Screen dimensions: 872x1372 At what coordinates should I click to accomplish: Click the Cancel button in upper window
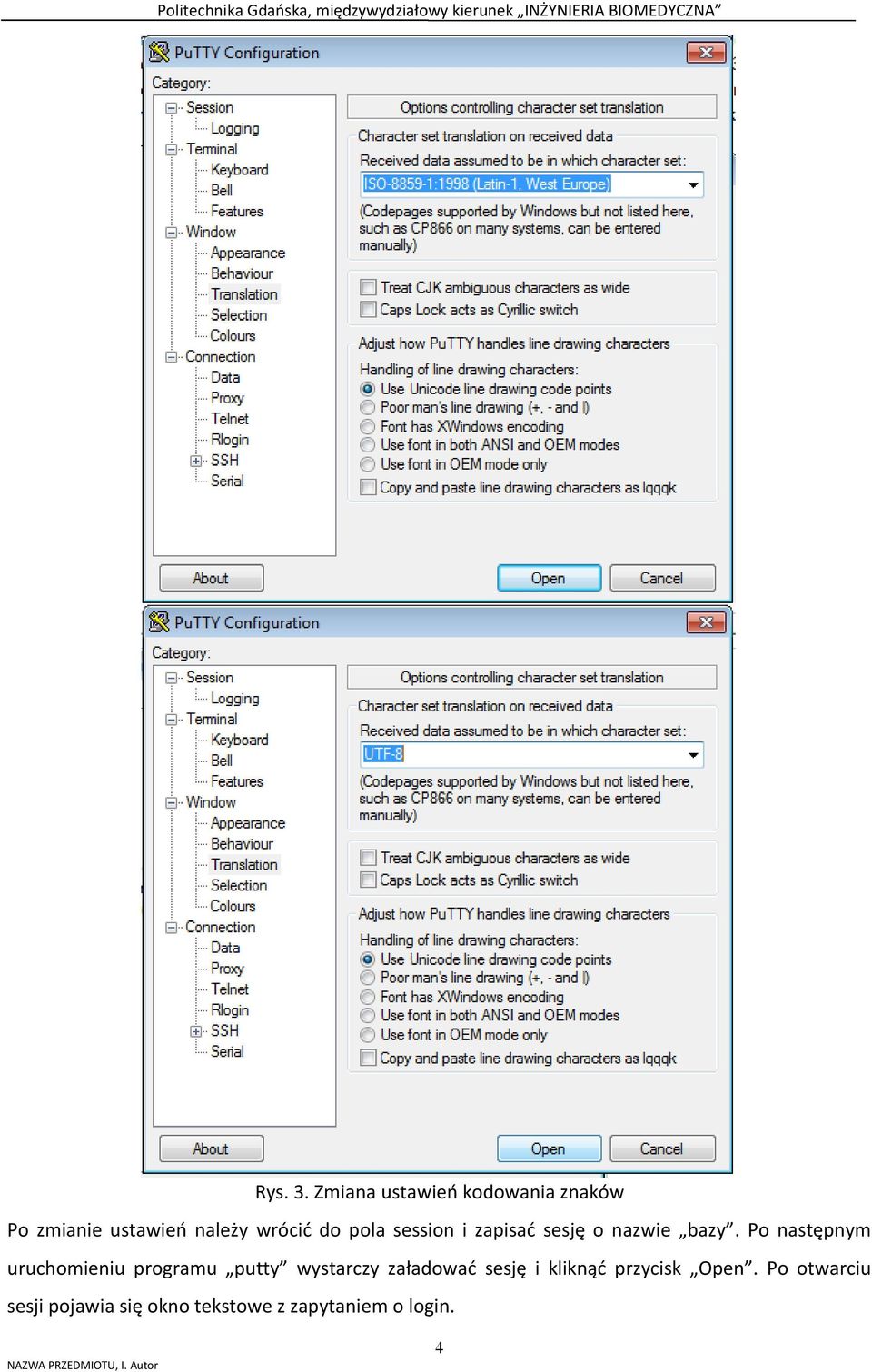[662, 578]
